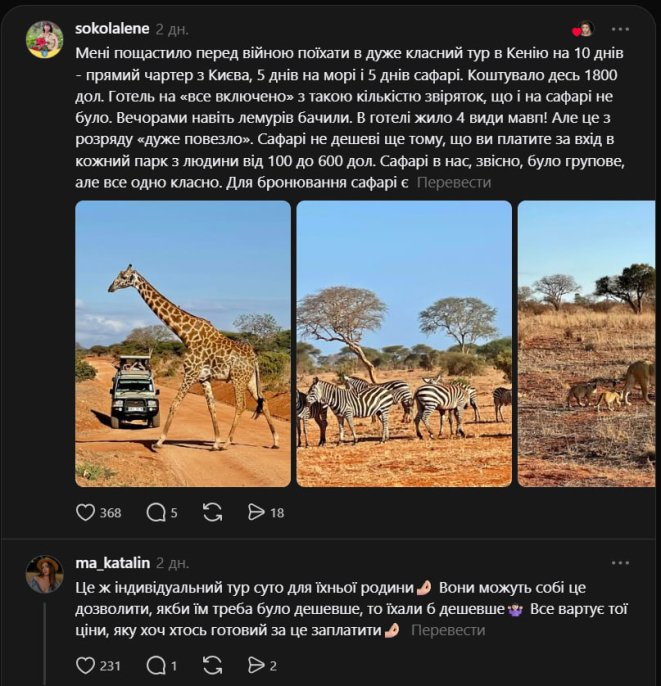
Task: Like sokolalene's post with 368 likes
Action: pyautogui.click(x=86, y=512)
